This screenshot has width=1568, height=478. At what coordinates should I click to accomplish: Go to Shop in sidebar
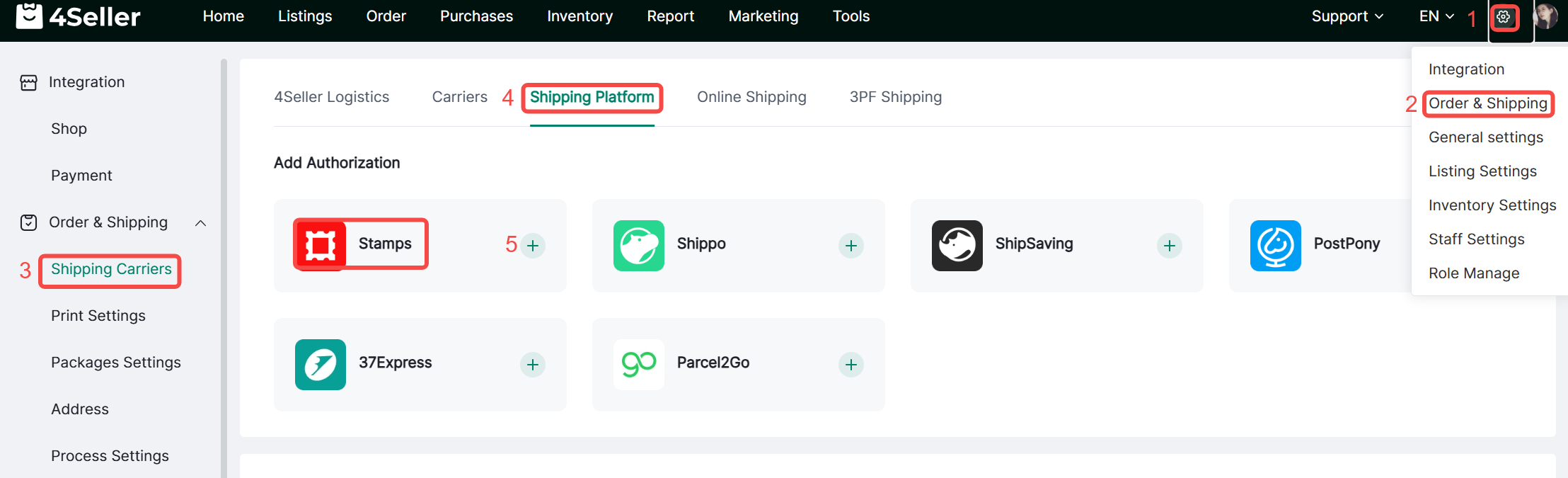pyautogui.click(x=69, y=129)
